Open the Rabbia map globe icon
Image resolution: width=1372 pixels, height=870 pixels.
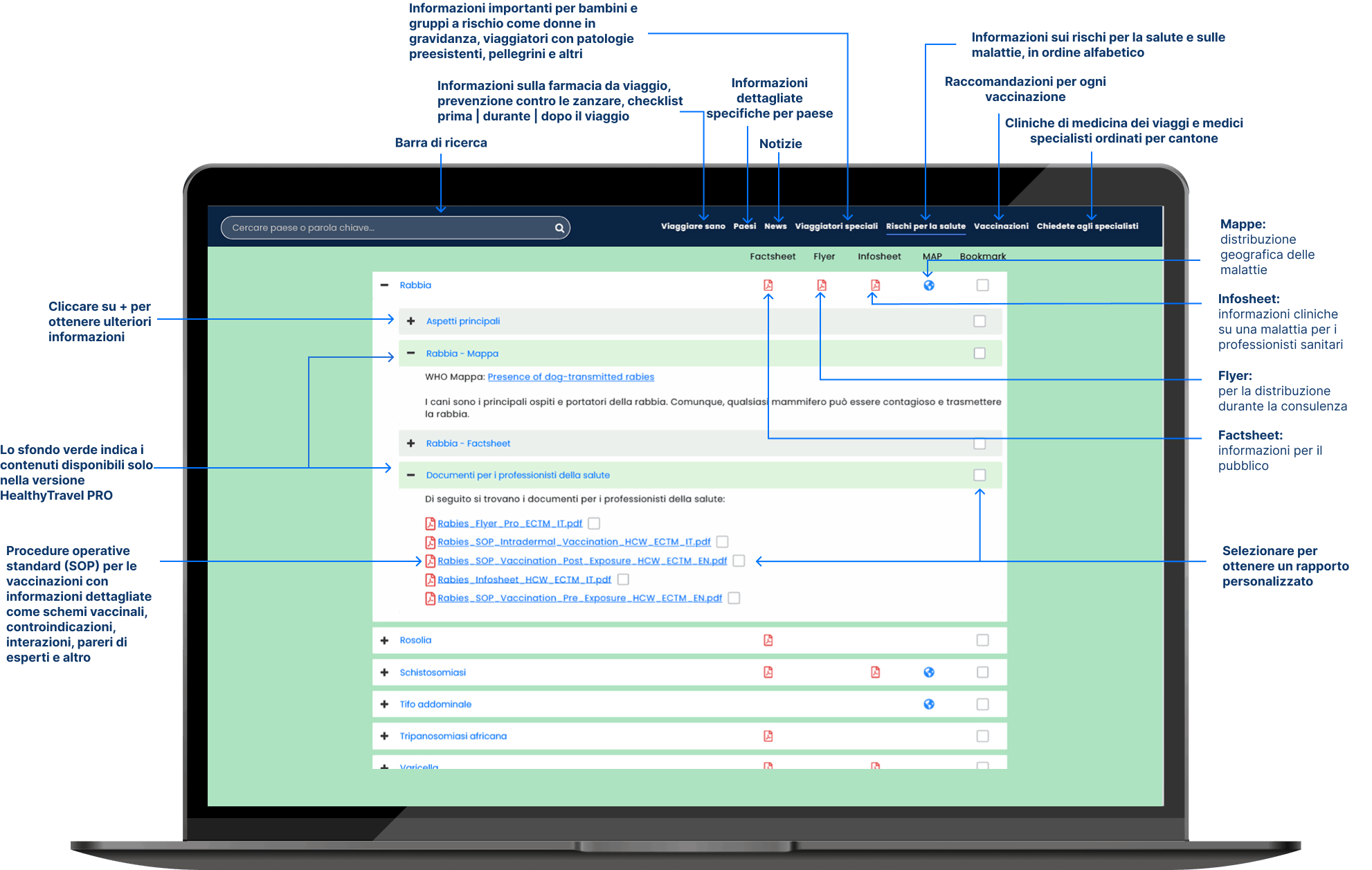pos(929,285)
